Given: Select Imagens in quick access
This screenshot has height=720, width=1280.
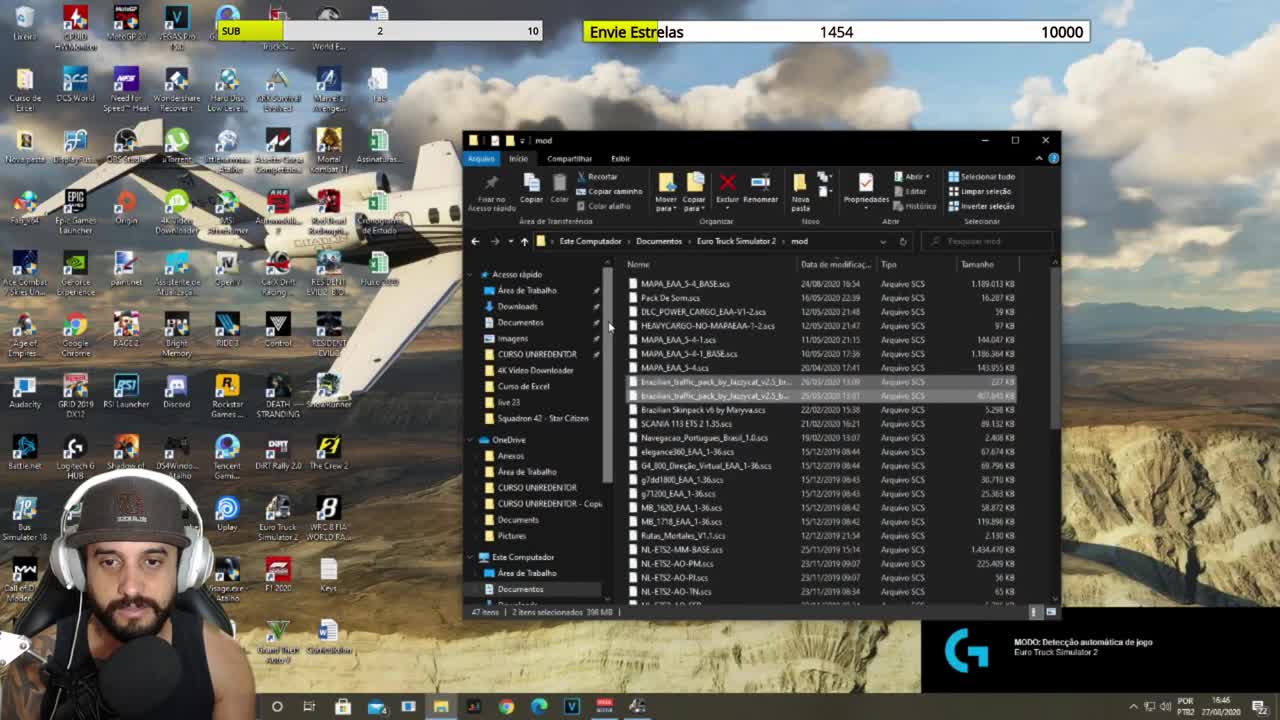Looking at the screenshot, I should click(512, 338).
